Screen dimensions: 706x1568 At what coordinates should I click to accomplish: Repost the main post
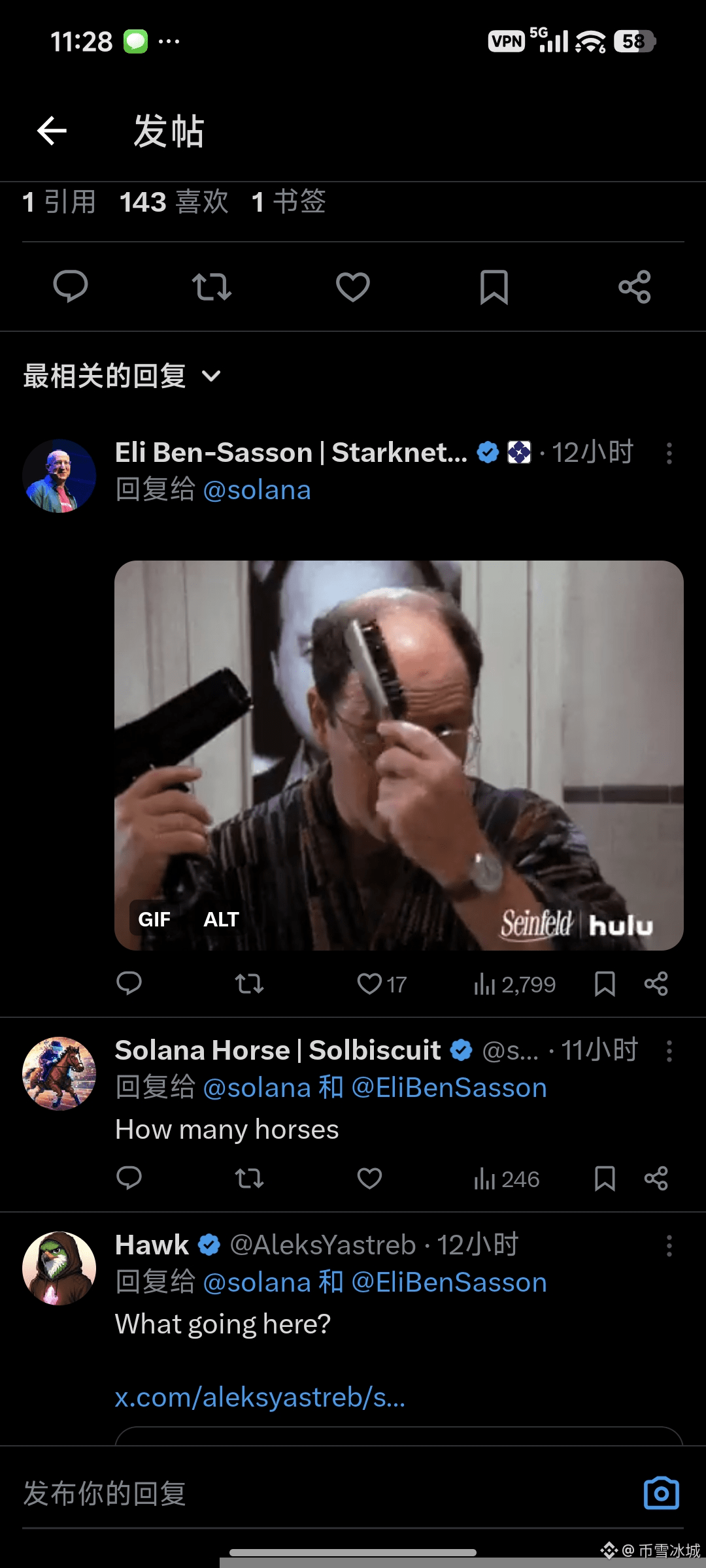tap(212, 286)
